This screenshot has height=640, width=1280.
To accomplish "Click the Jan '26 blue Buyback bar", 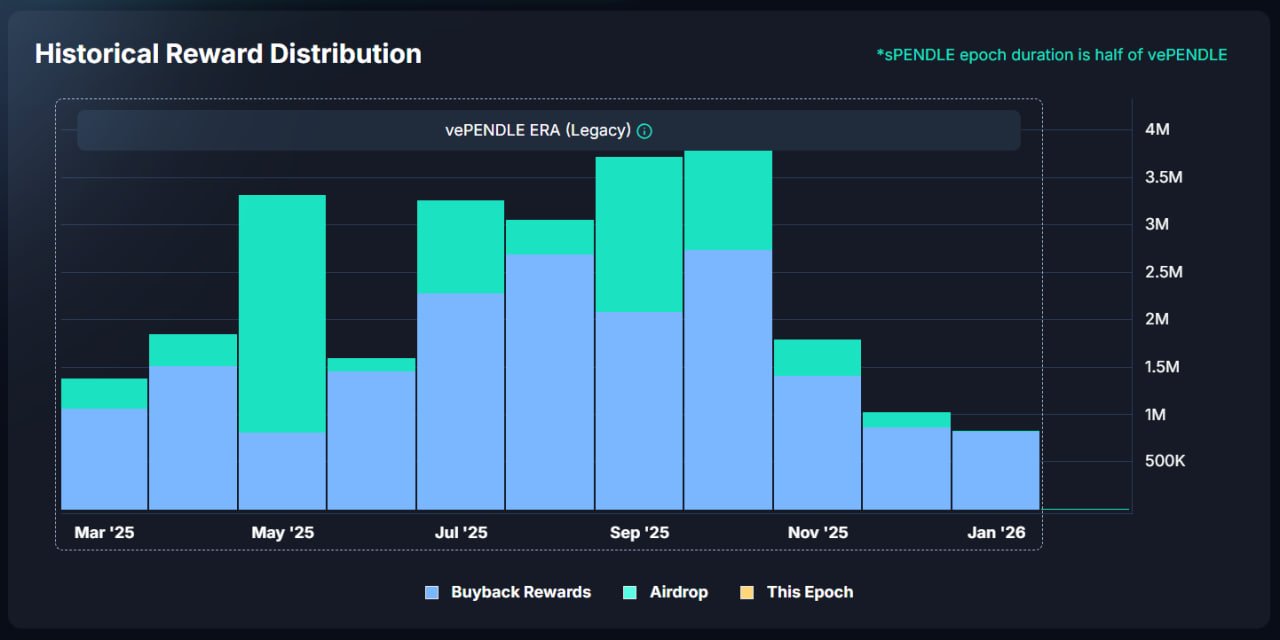I will (995, 470).
